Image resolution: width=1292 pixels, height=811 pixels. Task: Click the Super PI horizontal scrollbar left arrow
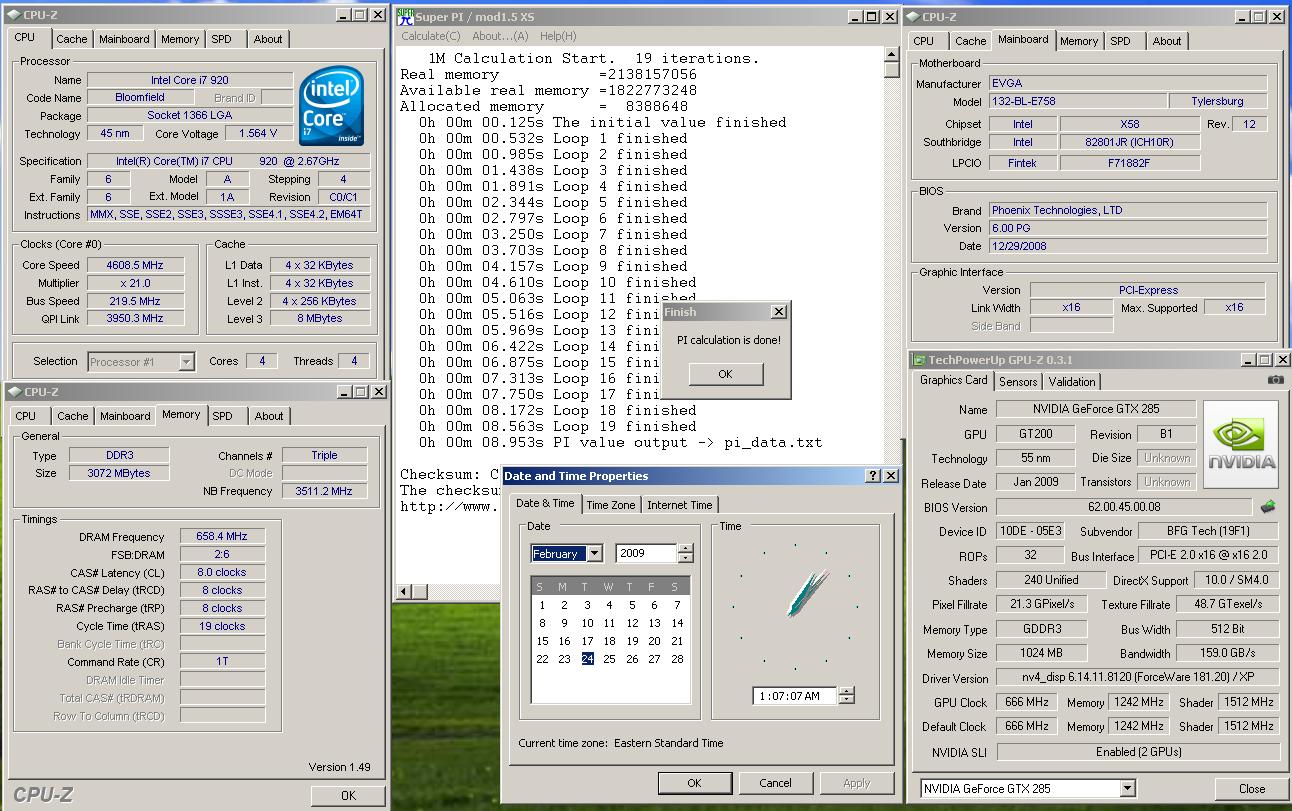[x=404, y=591]
